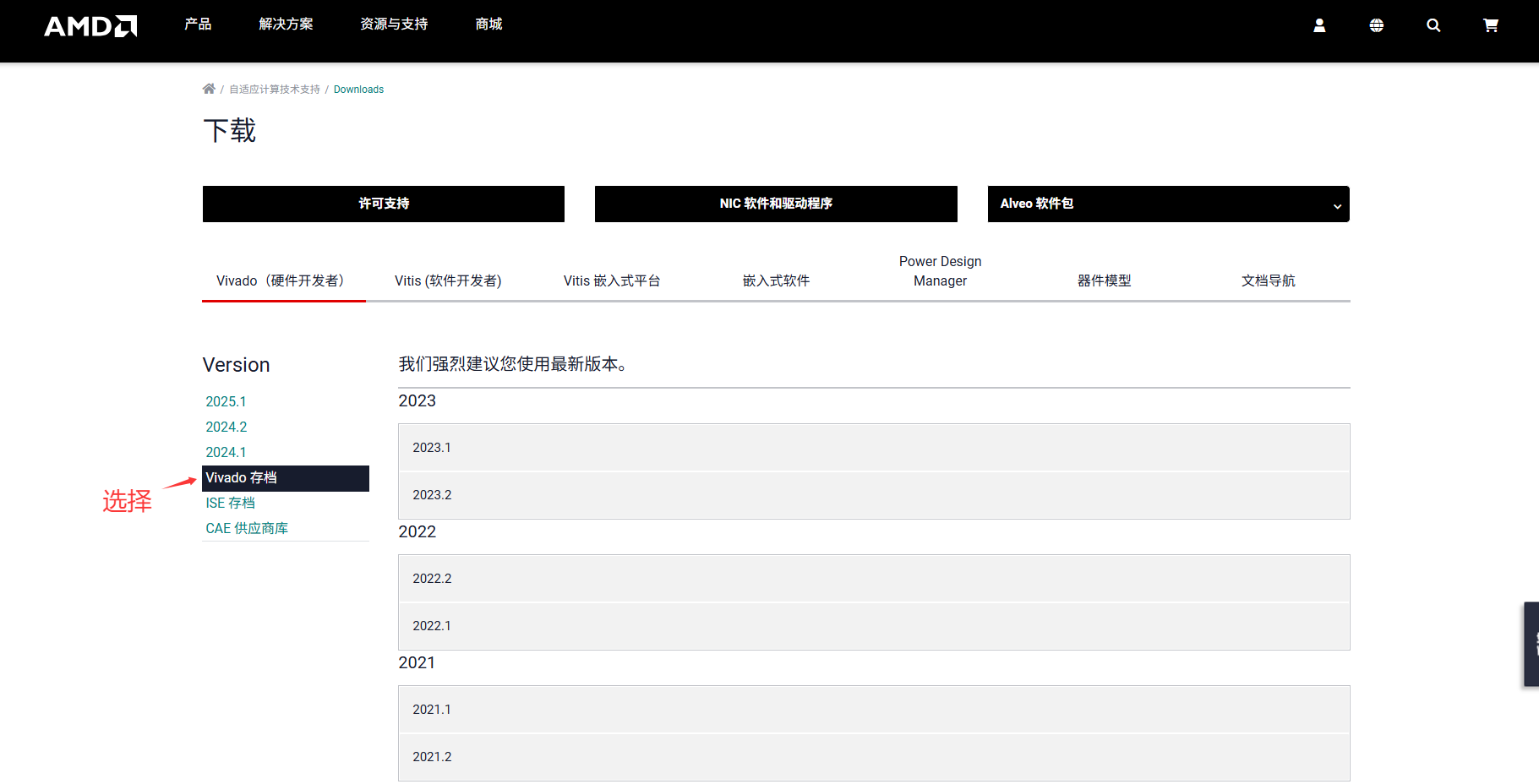Click the home breadcrumb icon
This screenshot has width=1539, height=784.
[x=209, y=89]
